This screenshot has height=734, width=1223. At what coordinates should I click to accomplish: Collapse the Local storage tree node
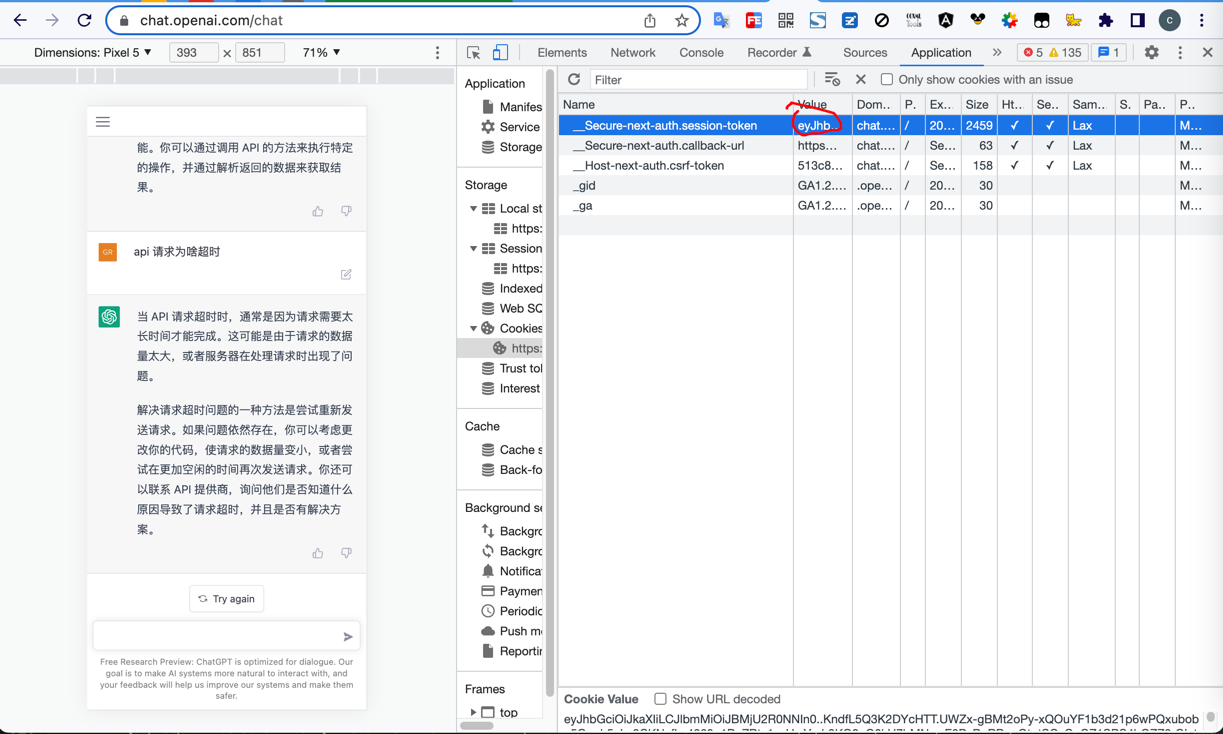tap(473, 209)
